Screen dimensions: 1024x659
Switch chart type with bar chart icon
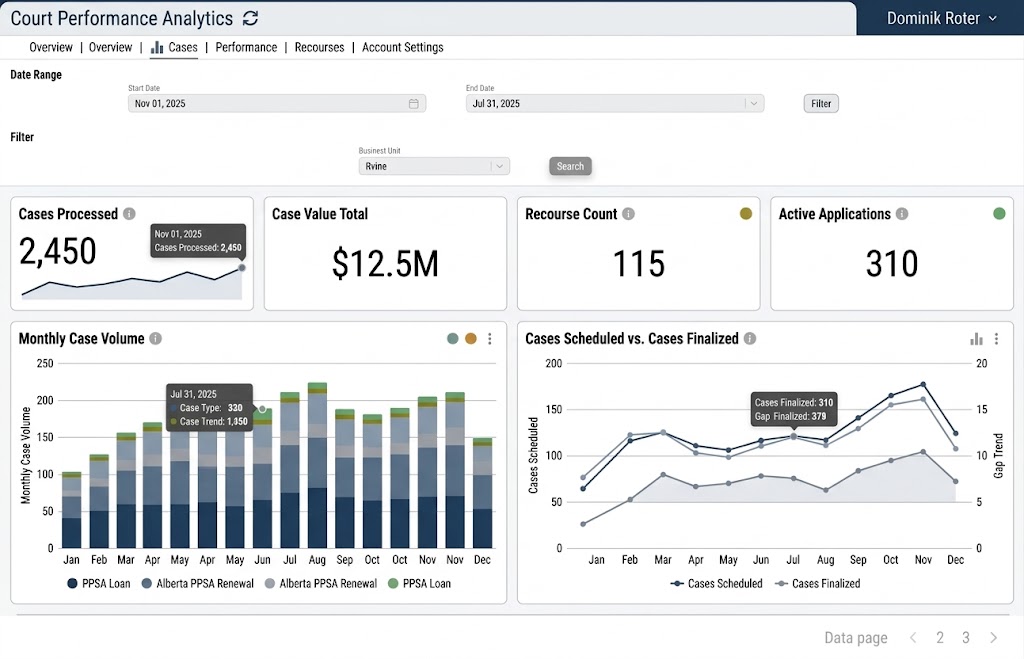(976, 338)
